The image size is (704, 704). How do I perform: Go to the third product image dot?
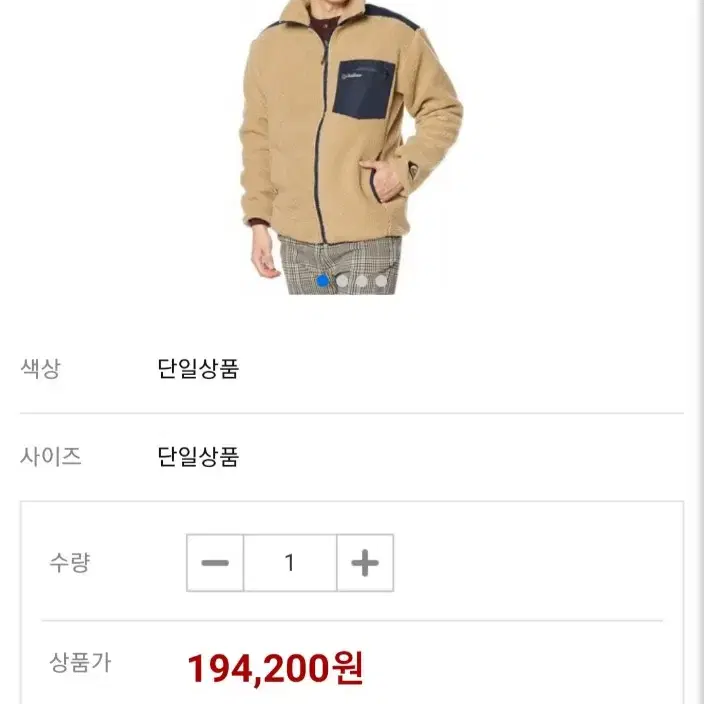pos(361,281)
